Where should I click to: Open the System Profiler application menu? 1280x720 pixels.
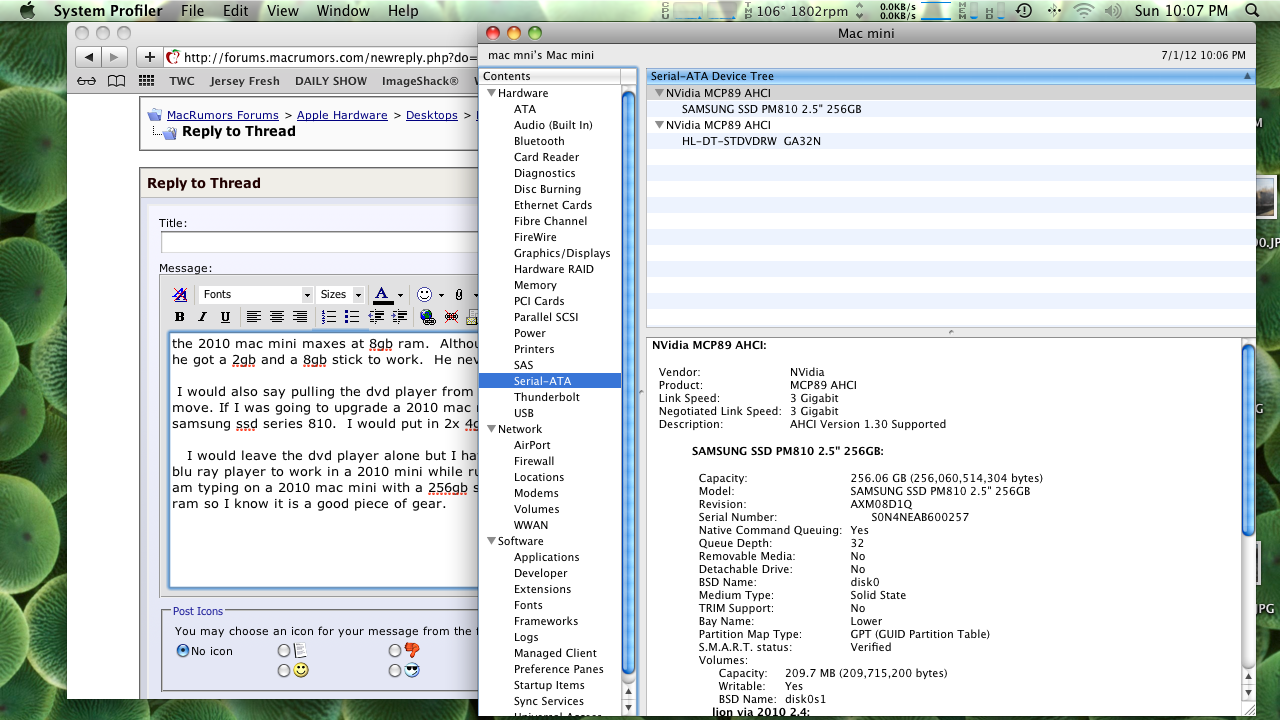[x=108, y=11]
